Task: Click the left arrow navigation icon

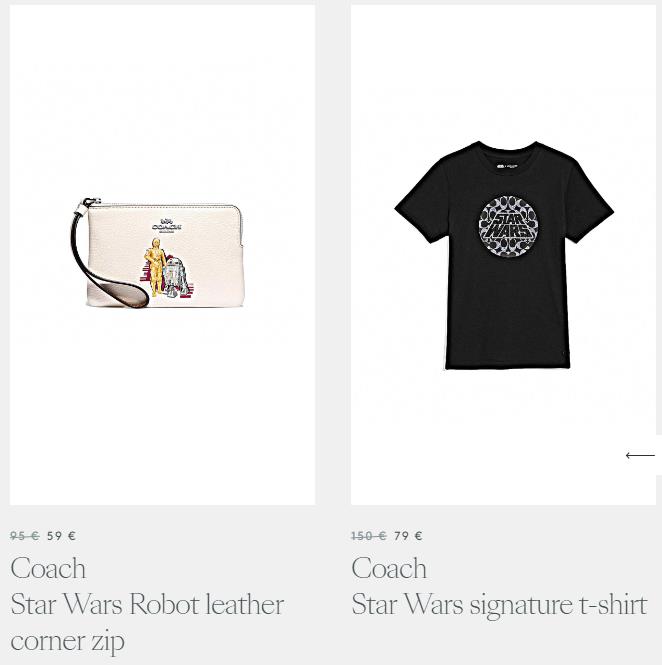Action: (x=640, y=455)
